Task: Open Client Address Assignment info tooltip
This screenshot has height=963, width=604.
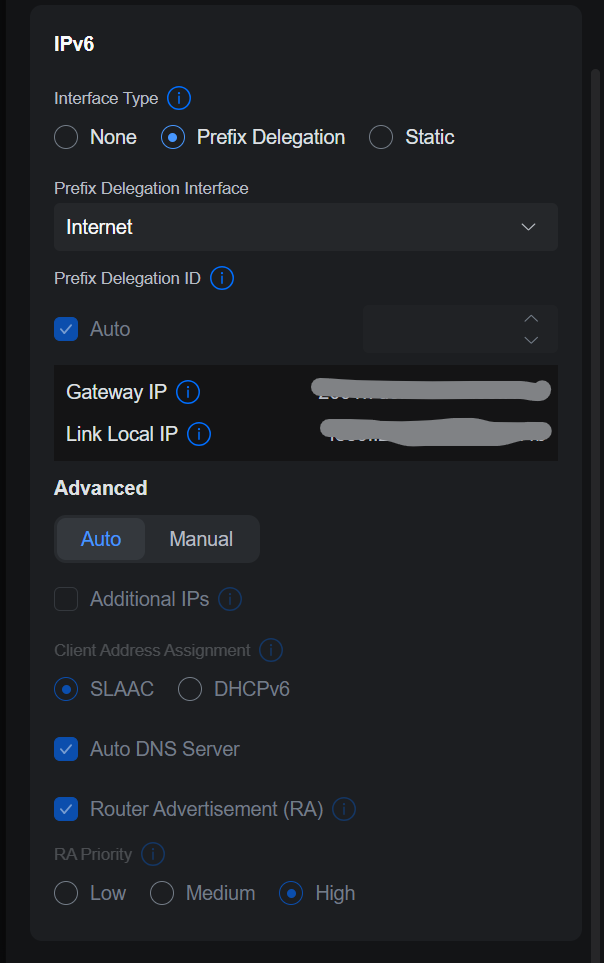Action: [x=270, y=650]
